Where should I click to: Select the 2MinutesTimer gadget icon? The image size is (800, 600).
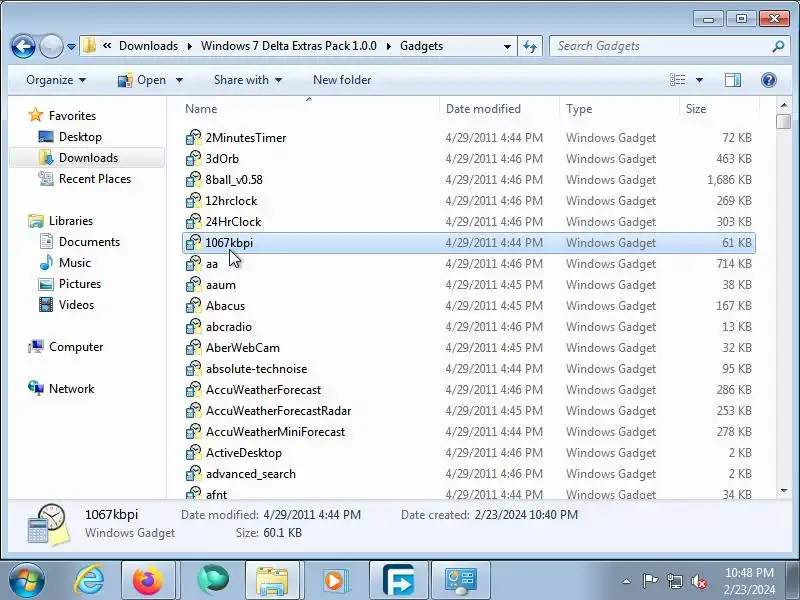[x=193, y=138]
